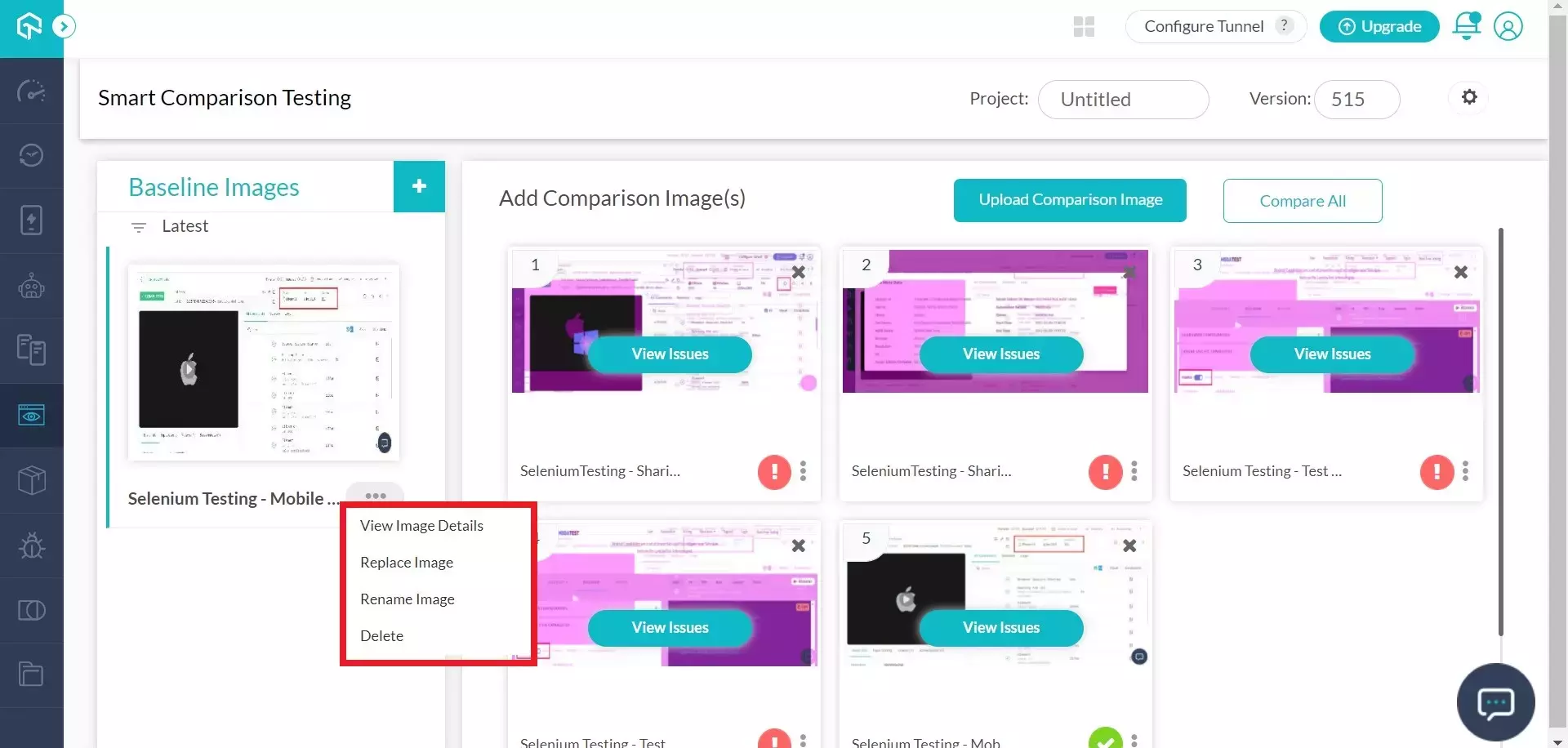Open the settings gear icon

coord(1469,97)
